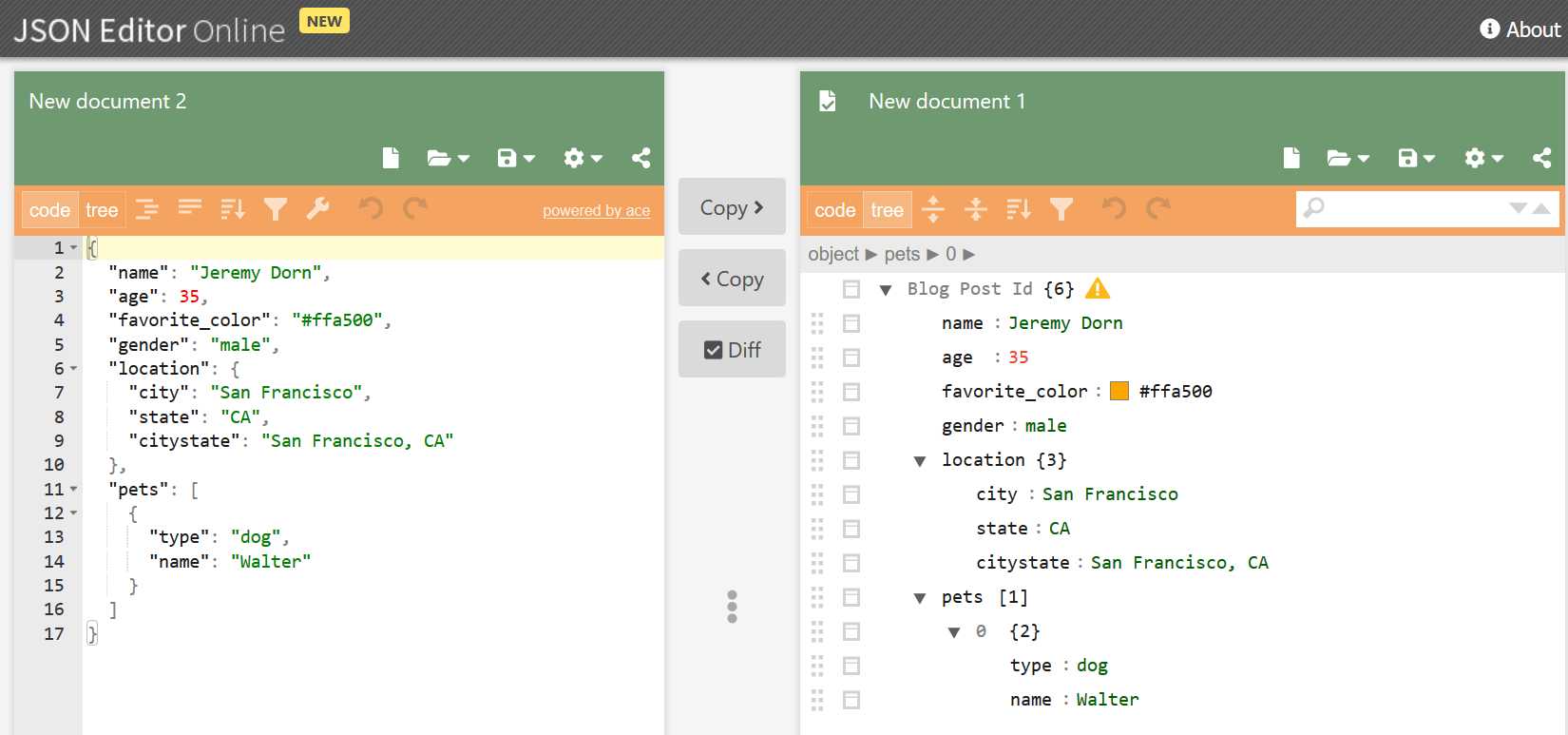Viewport: 1568px width, 735px height.
Task: Open powered by ace link
Action: pyautogui.click(x=597, y=211)
